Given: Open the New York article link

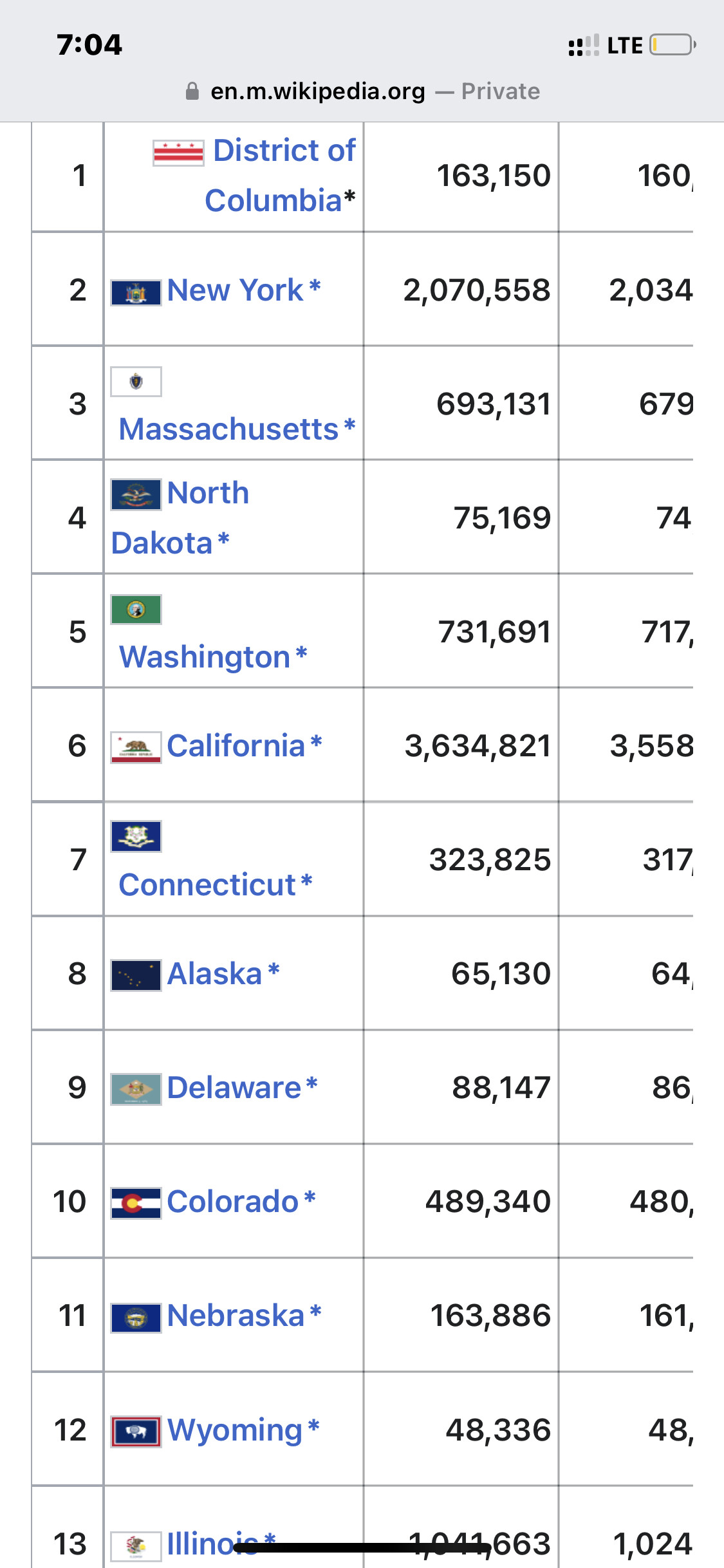Looking at the screenshot, I should click(x=235, y=290).
